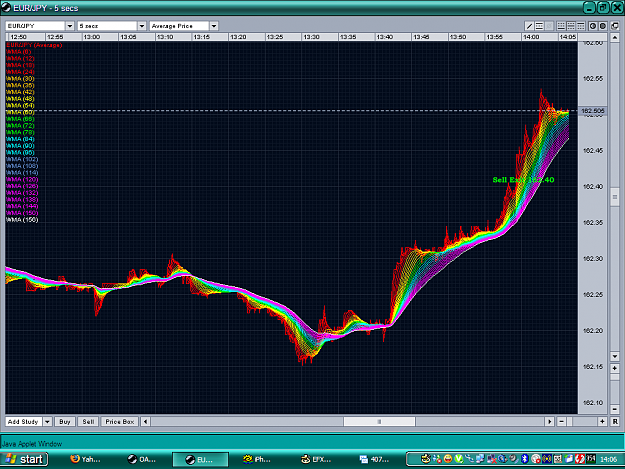Click the left circular chart mode icon

pyautogui.click(x=593, y=26)
